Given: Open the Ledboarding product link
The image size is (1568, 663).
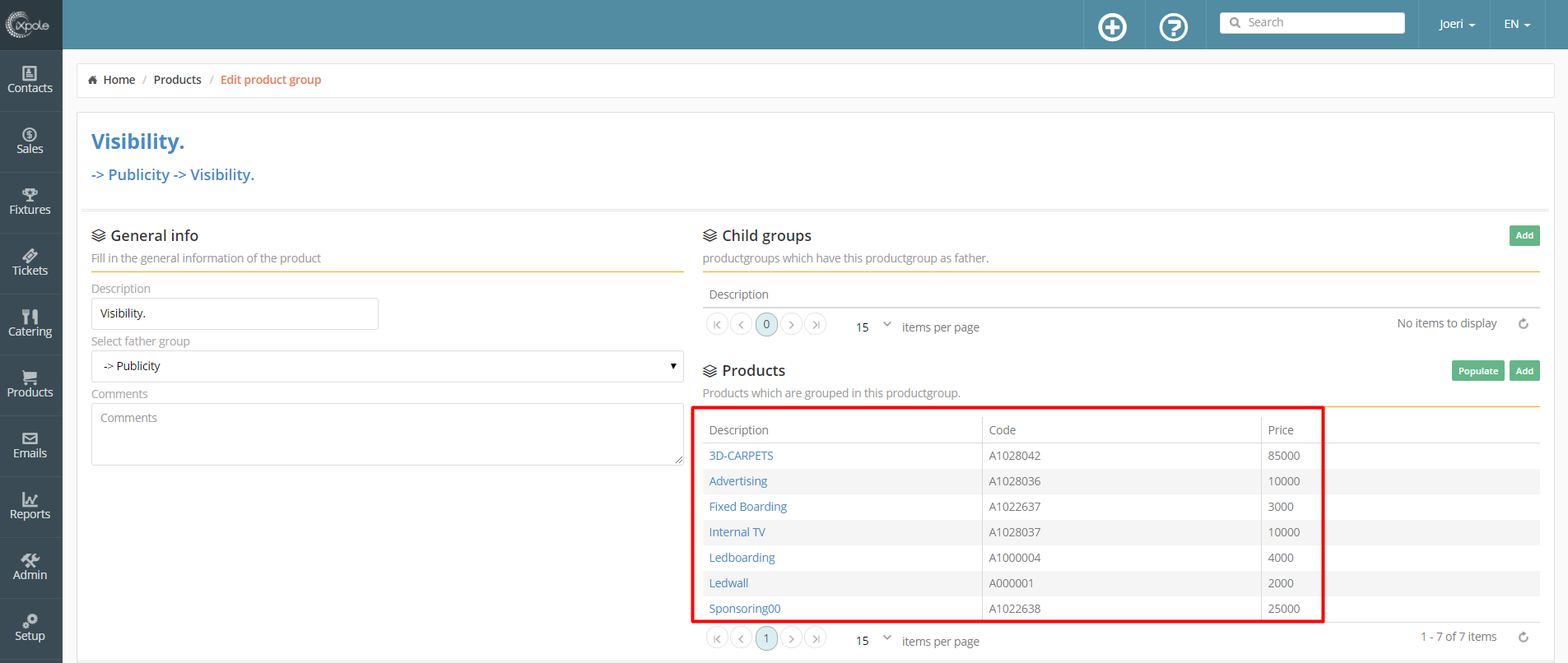Looking at the screenshot, I should (x=742, y=558).
